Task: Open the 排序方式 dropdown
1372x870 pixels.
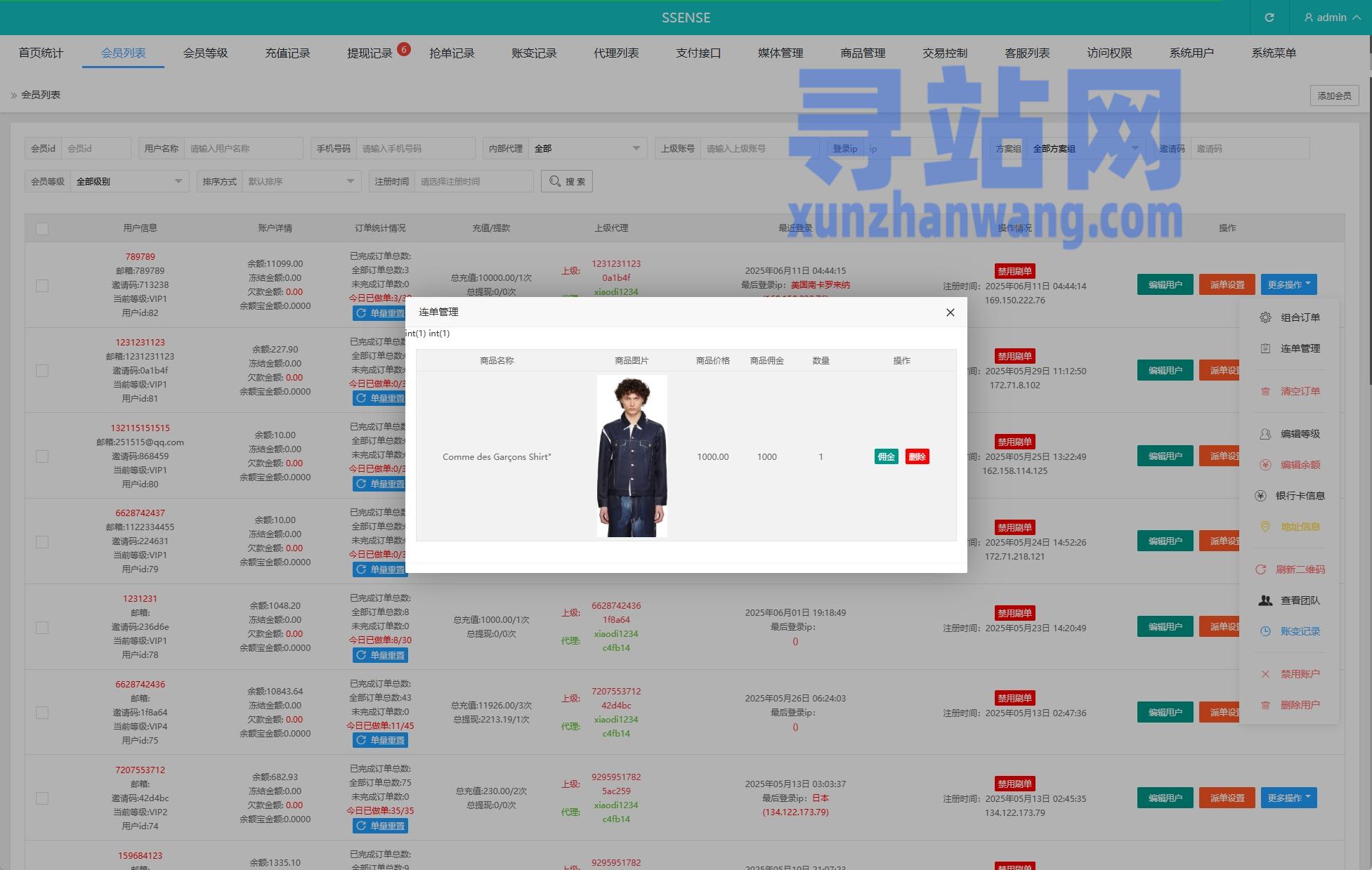Action: point(302,181)
